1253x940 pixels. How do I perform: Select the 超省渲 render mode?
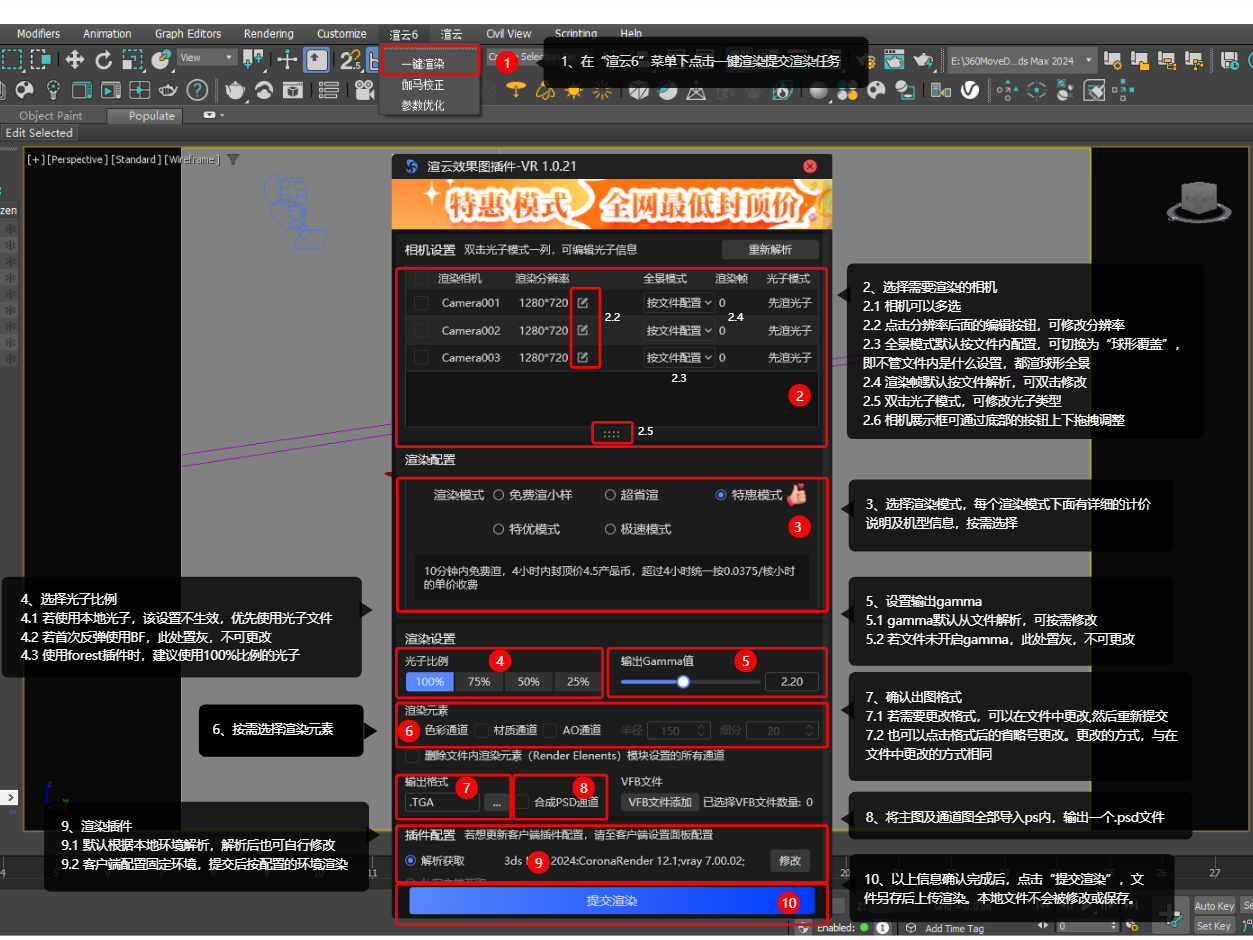(x=611, y=495)
